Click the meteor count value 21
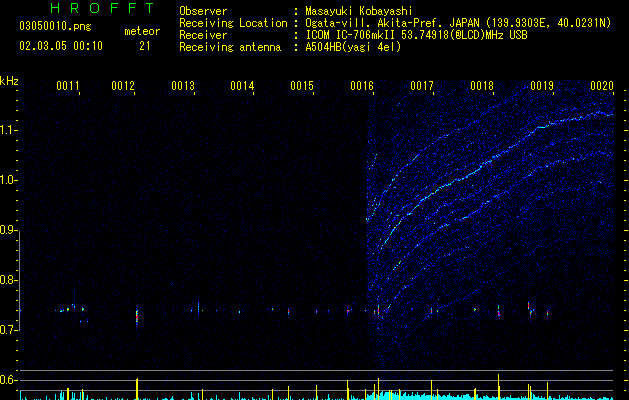This screenshot has width=629, height=400. [x=145, y=46]
